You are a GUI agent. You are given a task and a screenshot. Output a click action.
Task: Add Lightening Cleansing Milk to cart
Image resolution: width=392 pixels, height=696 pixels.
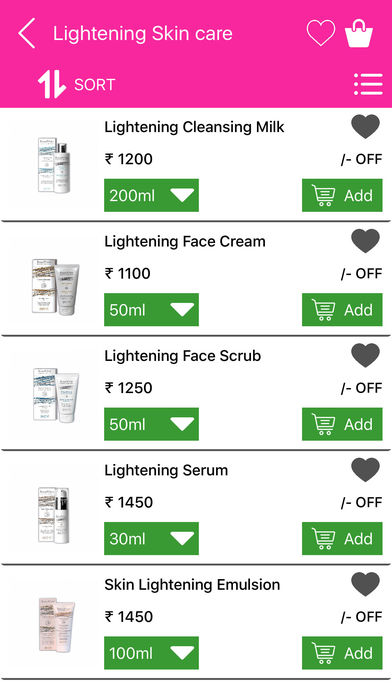click(342, 195)
